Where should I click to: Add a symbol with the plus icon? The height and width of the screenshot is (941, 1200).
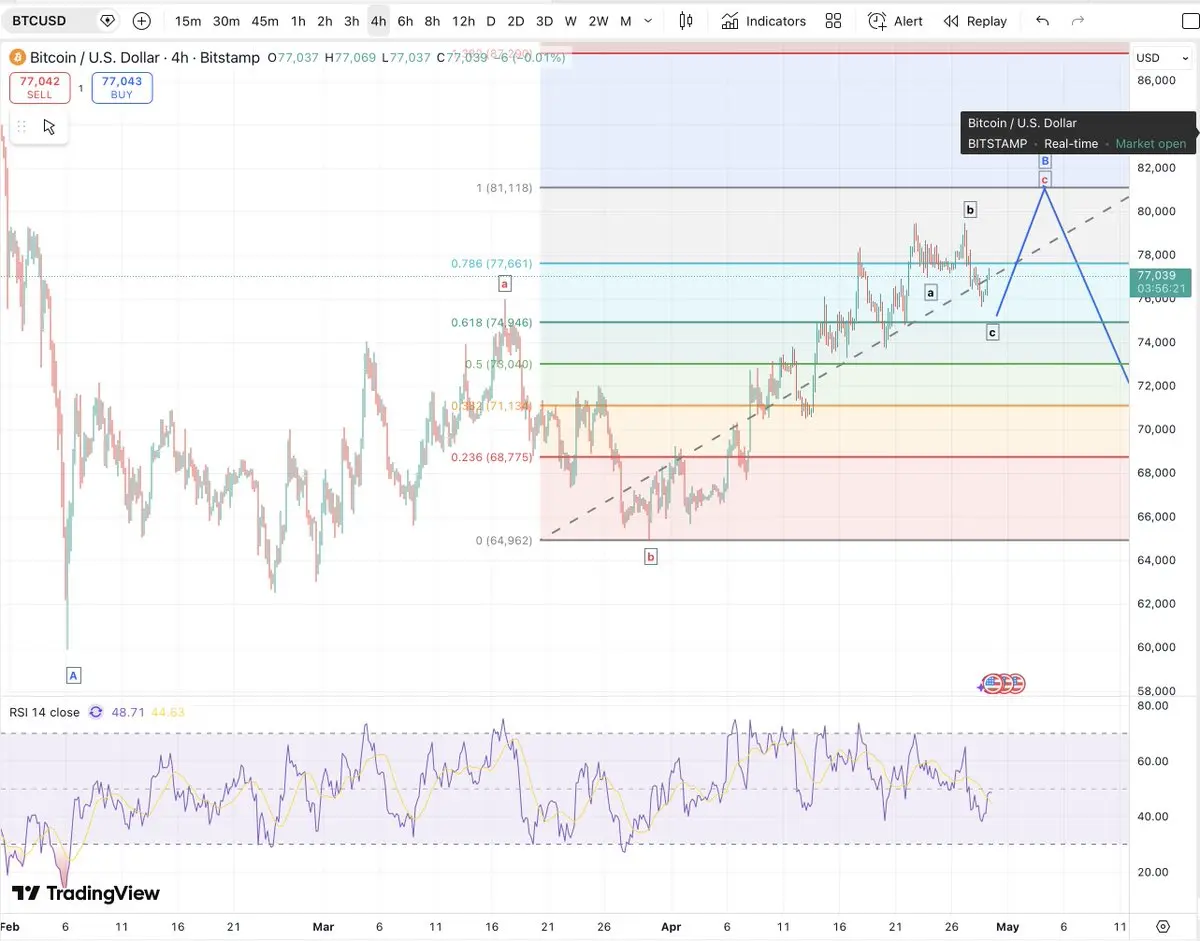141,20
